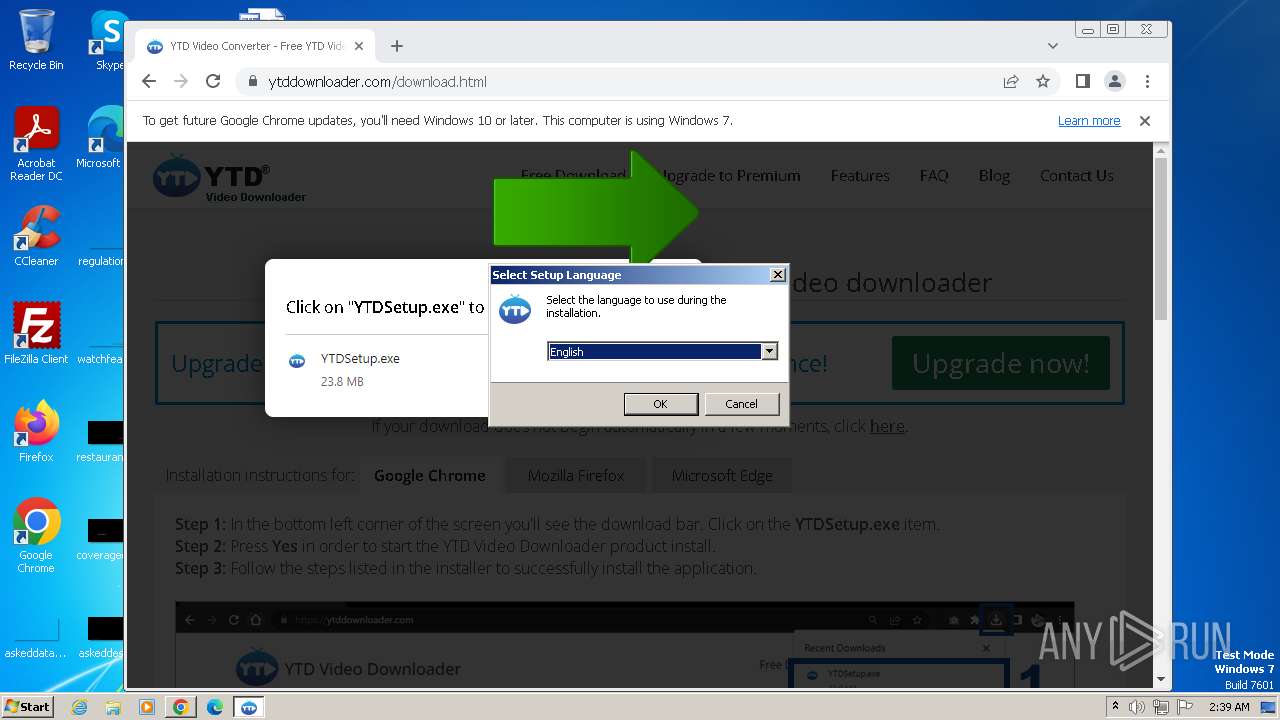Click the 'here' download link
This screenshot has height=720, width=1280.
pyautogui.click(x=887, y=426)
